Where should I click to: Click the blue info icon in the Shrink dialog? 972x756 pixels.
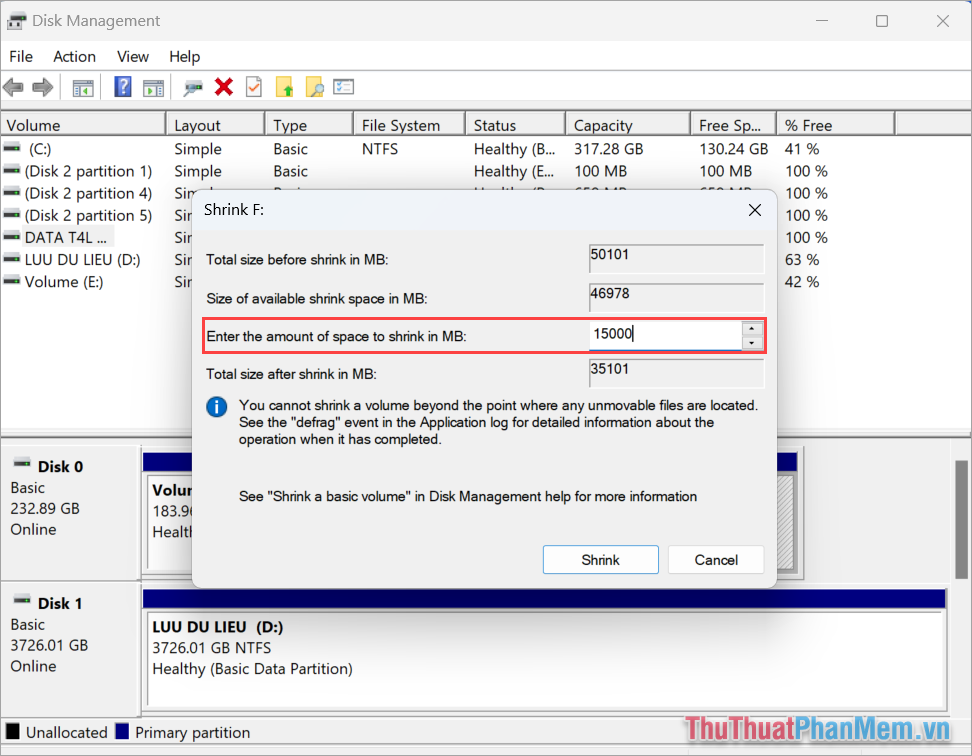click(x=217, y=408)
